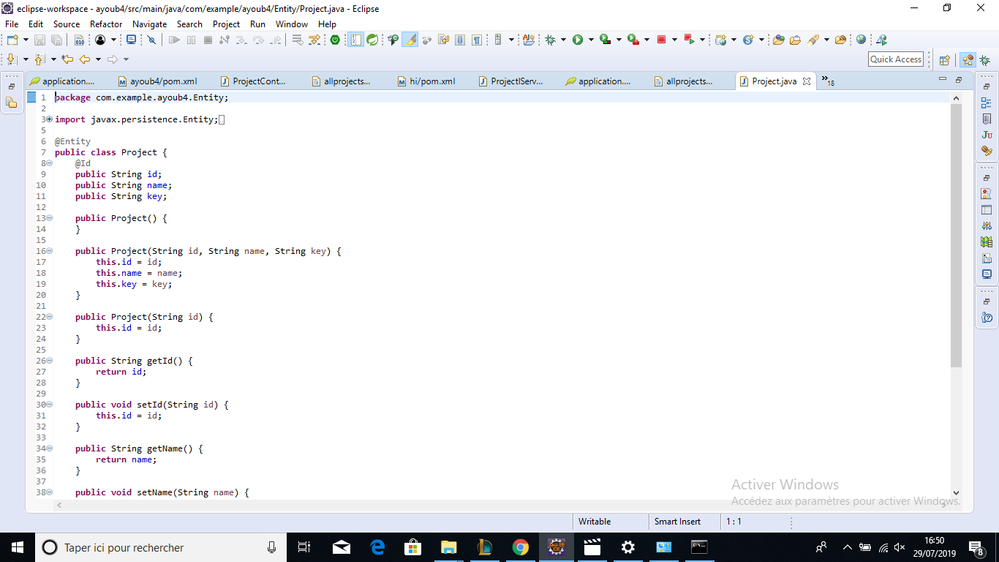The height and width of the screenshot is (562, 999).
Task: Click the Suspend debug icon
Action: pyautogui.click(x=191, y=40)
